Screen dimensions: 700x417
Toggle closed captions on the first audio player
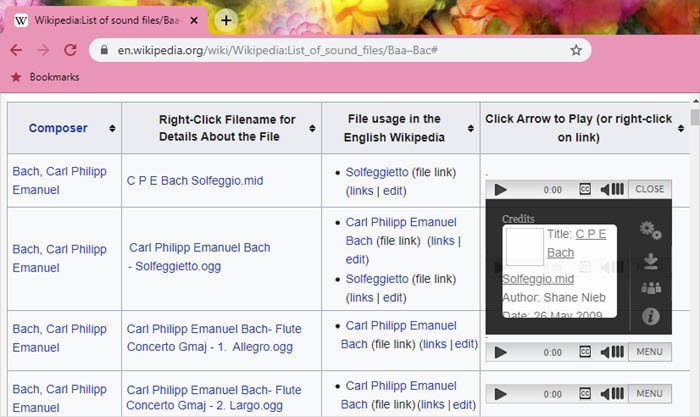coord(585,189)
